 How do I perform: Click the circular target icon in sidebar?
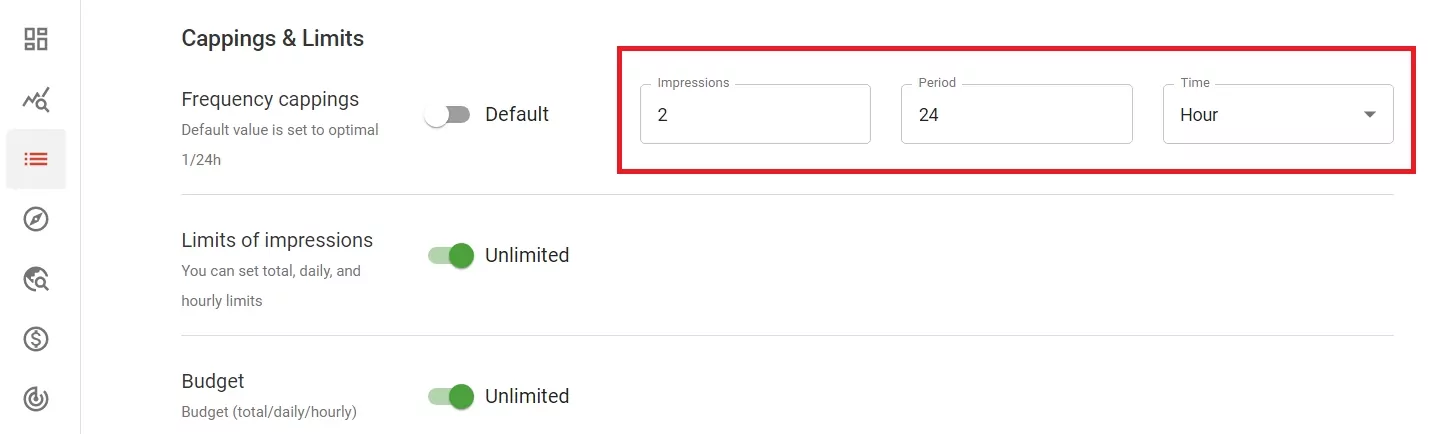(36, 399)
